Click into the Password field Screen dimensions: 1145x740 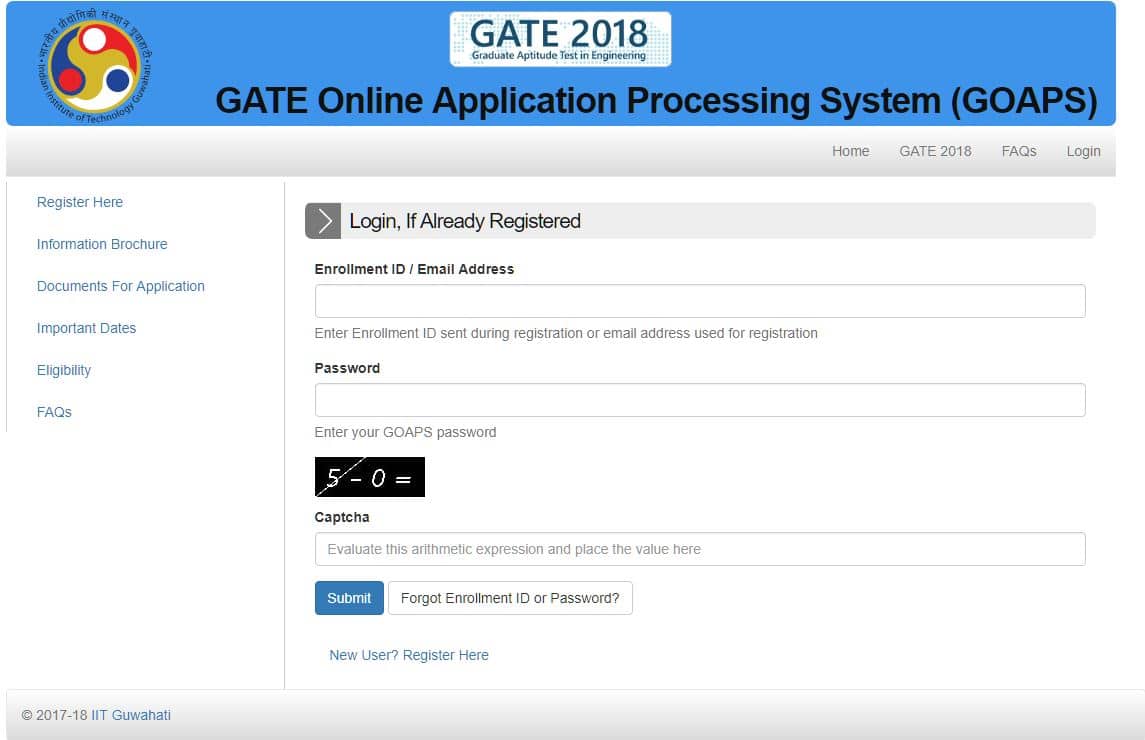(699, 400)
